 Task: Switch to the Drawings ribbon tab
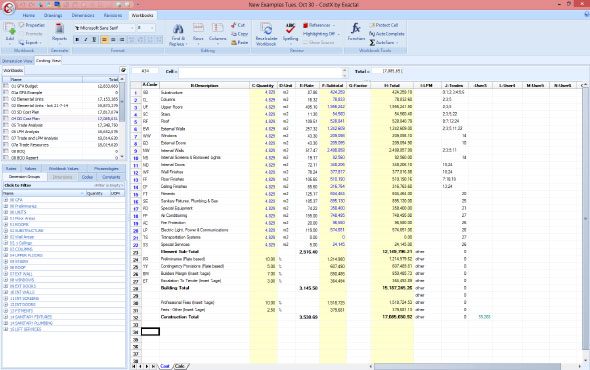tap(53, 15)
